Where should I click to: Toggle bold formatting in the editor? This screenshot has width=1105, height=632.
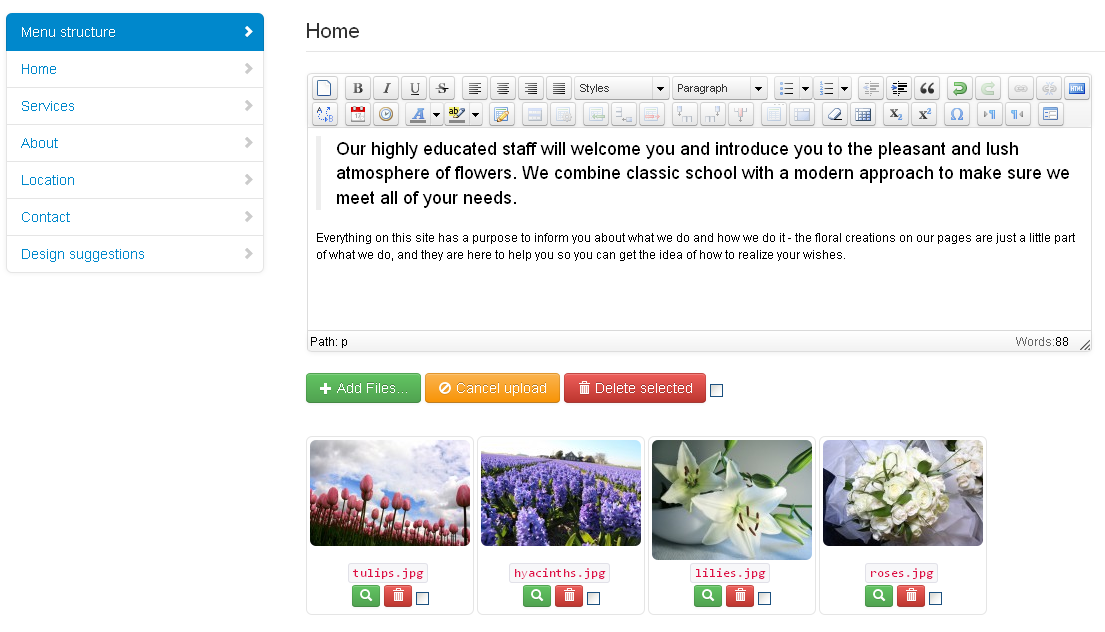point(358,88)
